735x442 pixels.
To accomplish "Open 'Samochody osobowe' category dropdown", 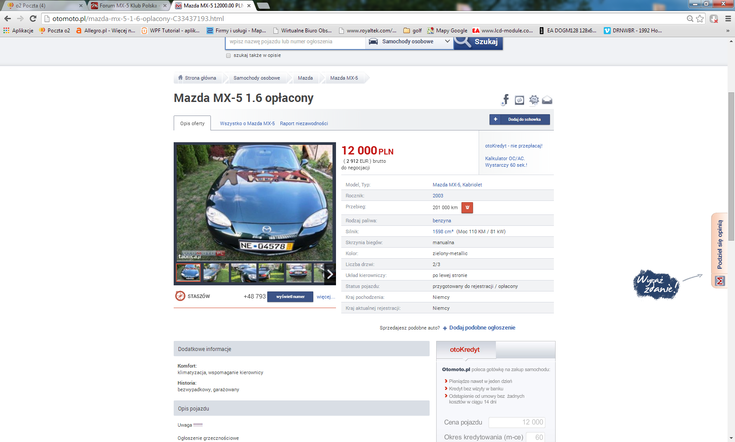I will click(x=409, y=41).
